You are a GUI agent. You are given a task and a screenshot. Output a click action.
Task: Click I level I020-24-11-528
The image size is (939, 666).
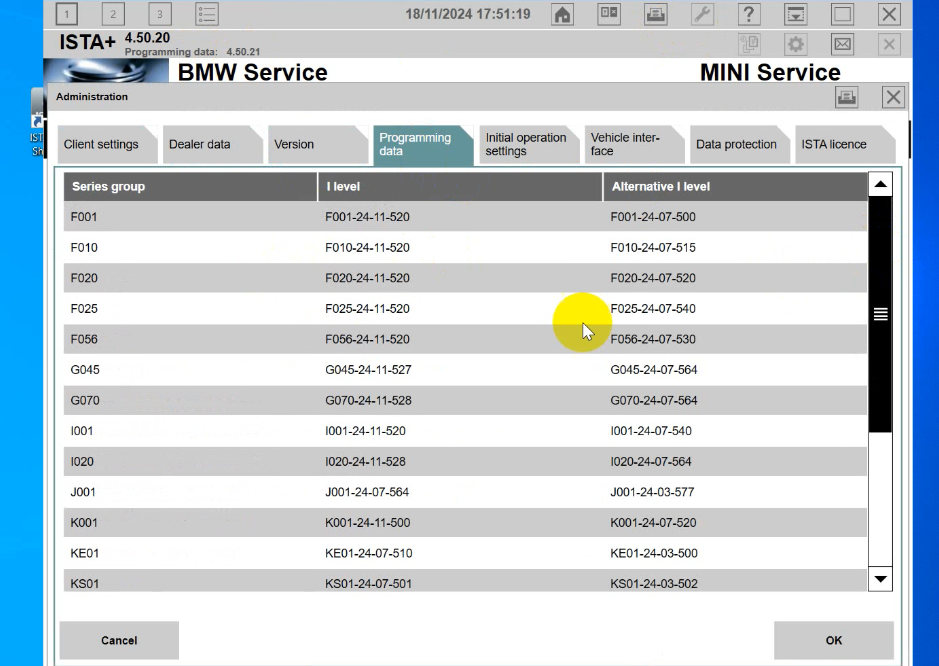(365, 461)
